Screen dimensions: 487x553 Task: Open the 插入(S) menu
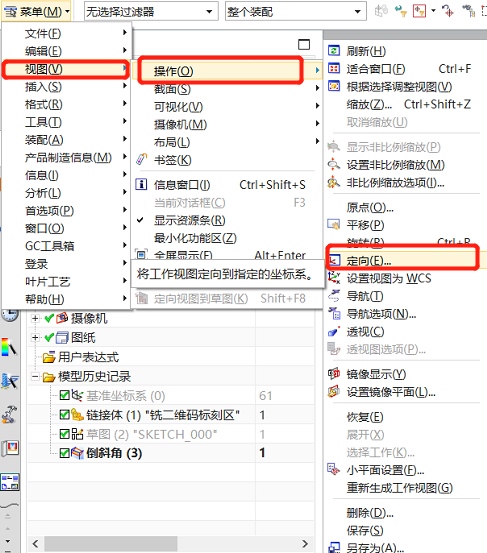(67, 86)
